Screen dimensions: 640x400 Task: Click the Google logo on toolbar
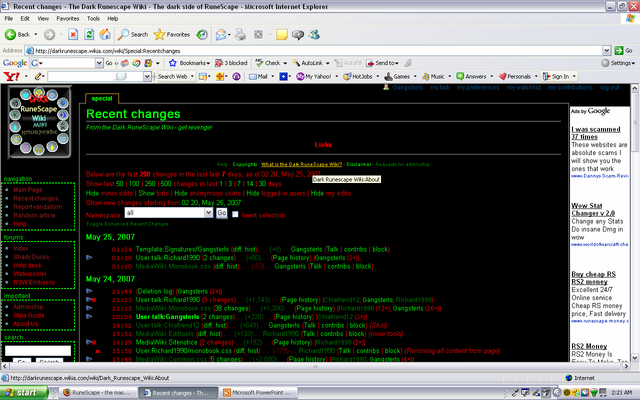coord(15,63)
